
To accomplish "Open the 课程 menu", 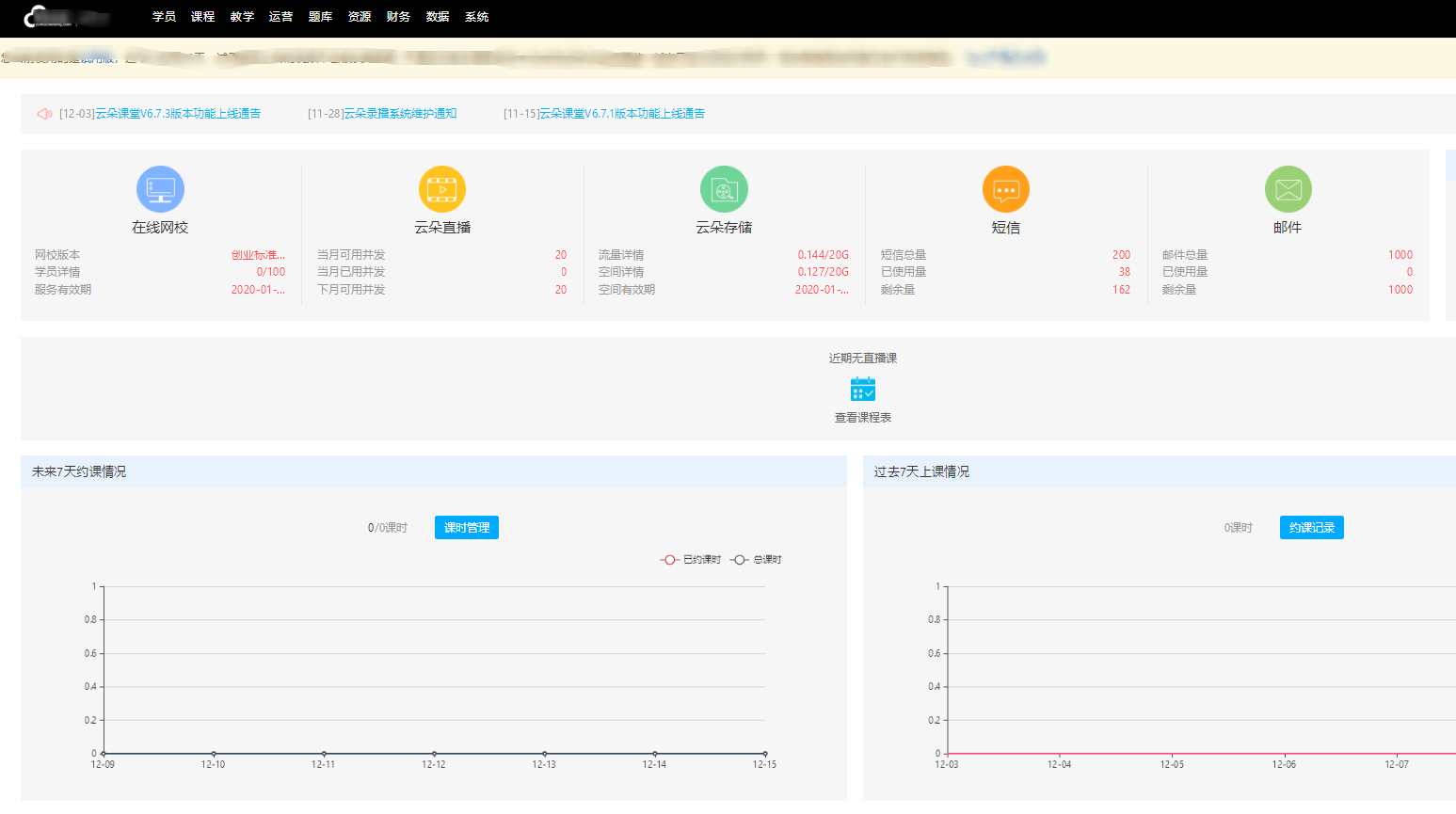I will 202,17.
